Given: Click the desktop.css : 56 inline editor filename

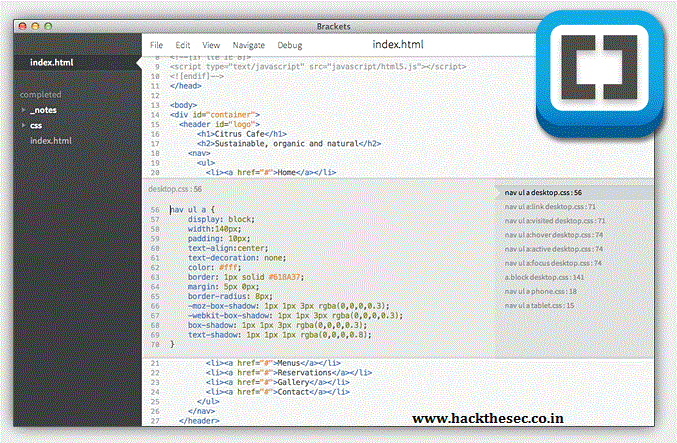Looking at the screenshot, I should [x=175, y=189].
